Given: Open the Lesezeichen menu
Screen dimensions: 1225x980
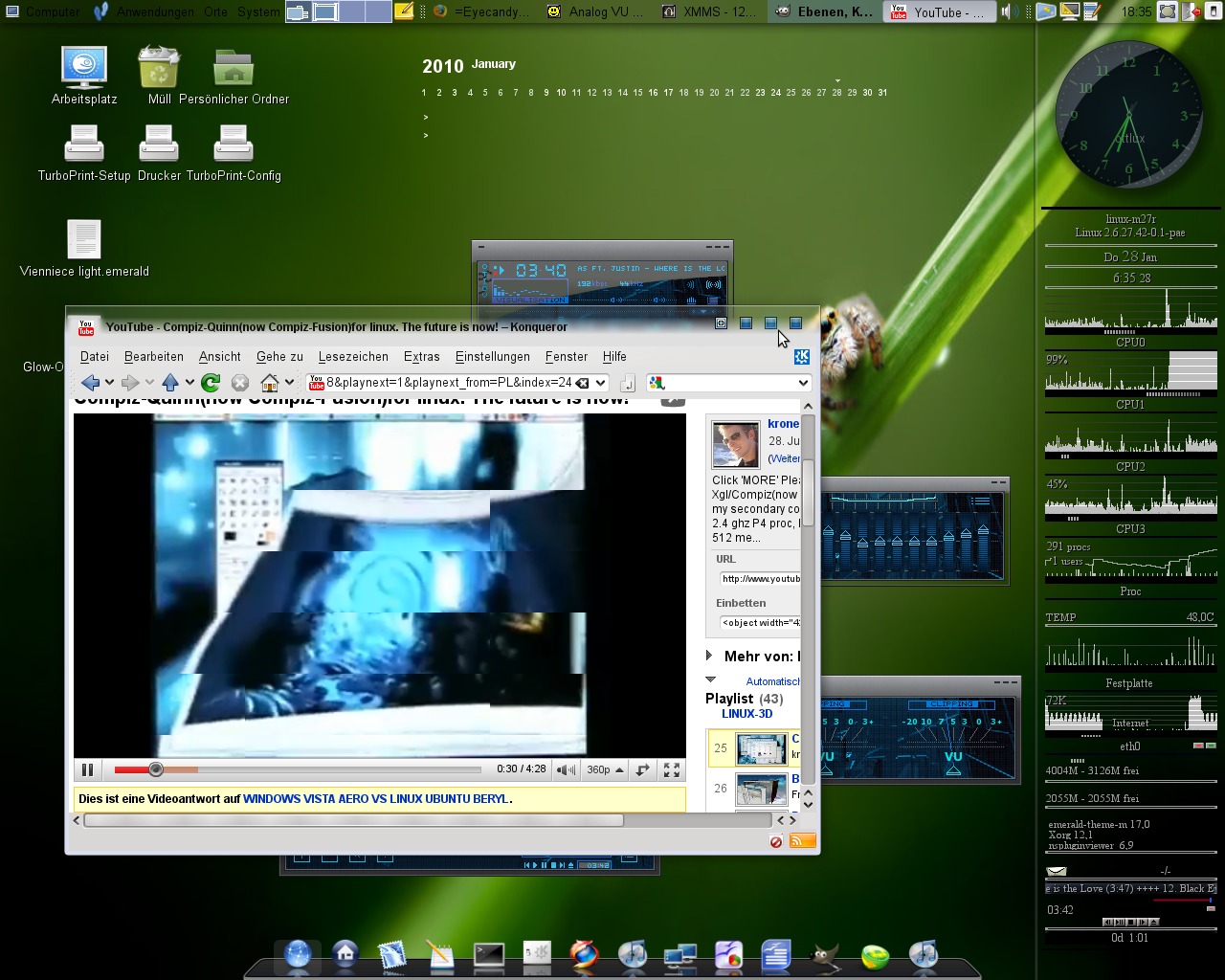Looking at the screenshot, I should click(353, 356).
